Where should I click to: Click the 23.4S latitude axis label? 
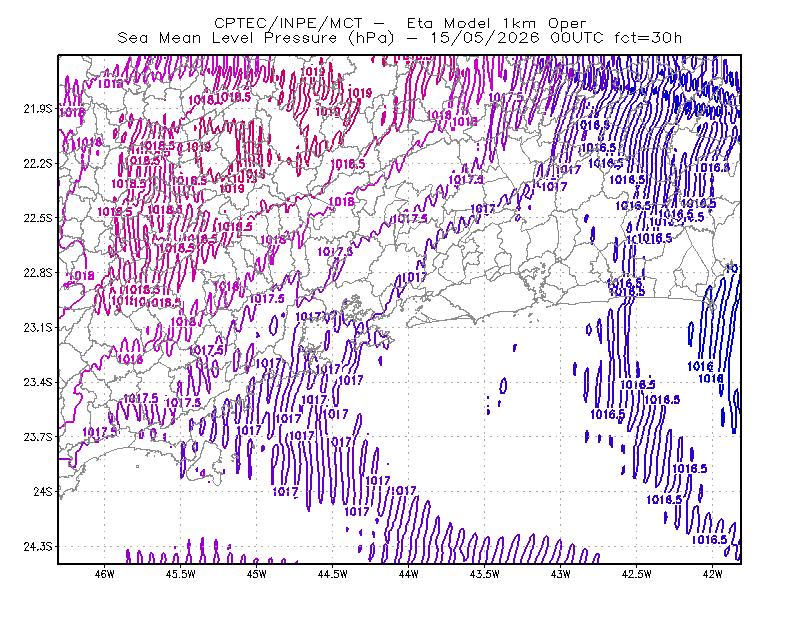pos(38,382)
